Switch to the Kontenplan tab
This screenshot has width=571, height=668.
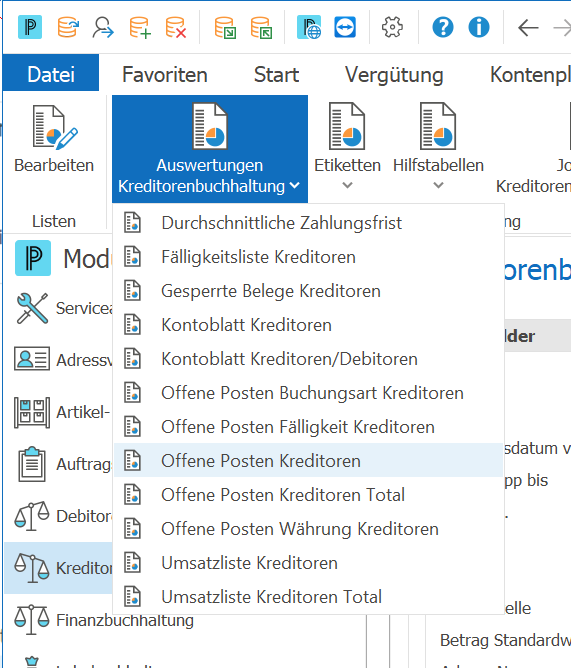click(530, 75)
